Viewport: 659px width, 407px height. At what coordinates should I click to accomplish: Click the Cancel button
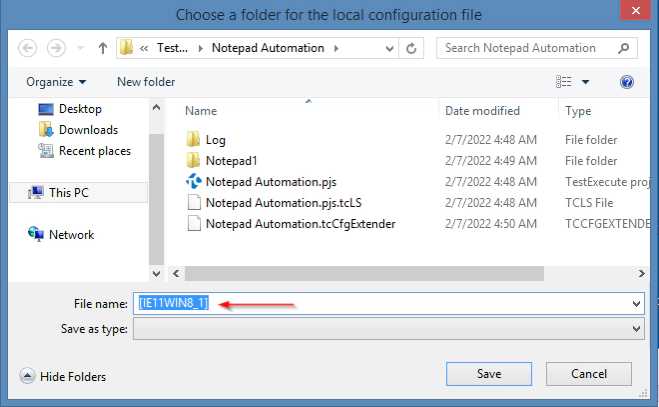[588, 374]
